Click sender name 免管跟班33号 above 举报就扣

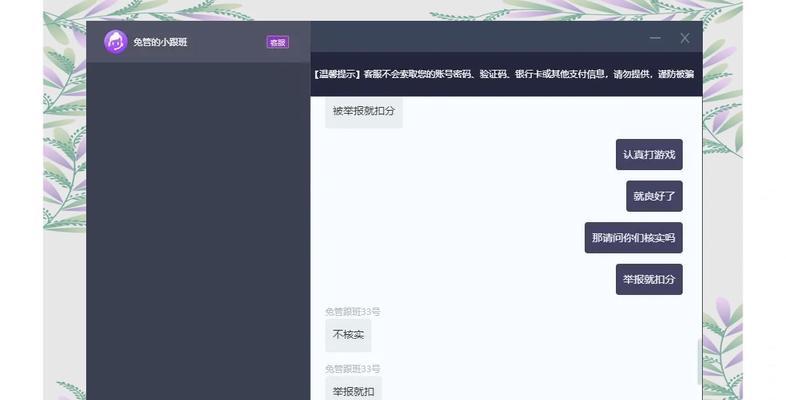pyautogui.click(x=352, y=369)
